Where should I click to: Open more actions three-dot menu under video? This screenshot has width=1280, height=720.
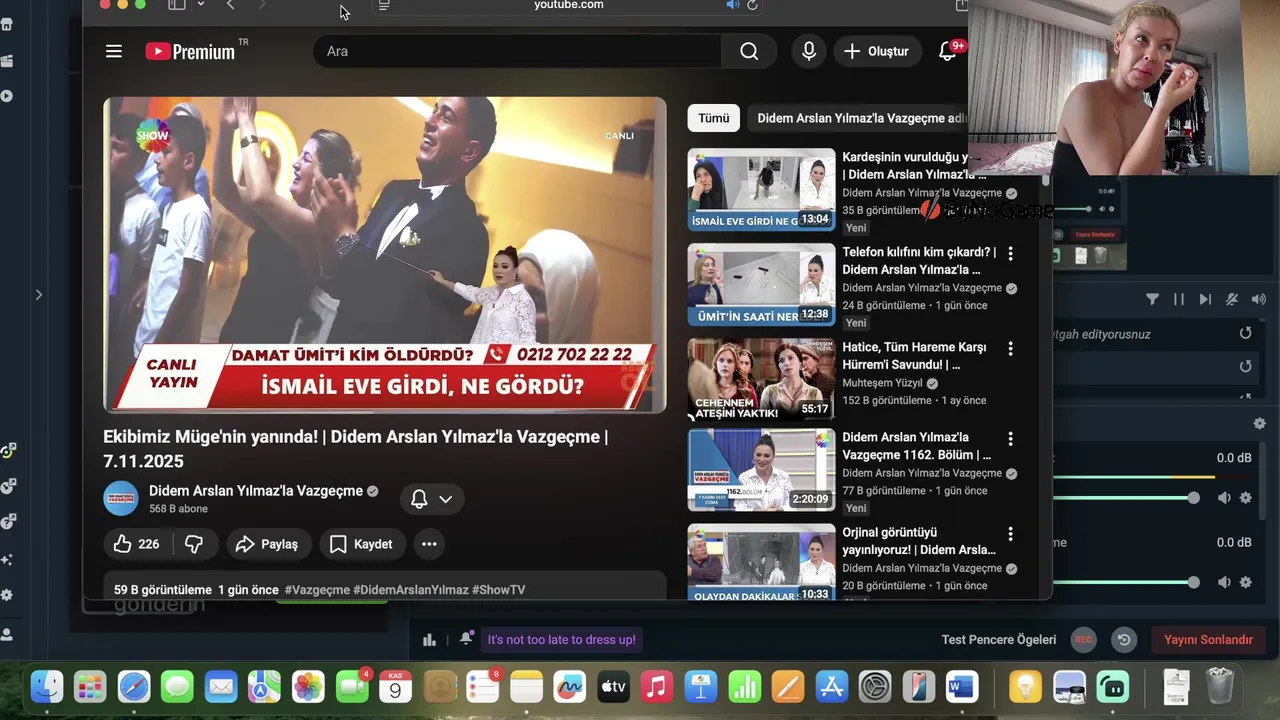(429, 544)
